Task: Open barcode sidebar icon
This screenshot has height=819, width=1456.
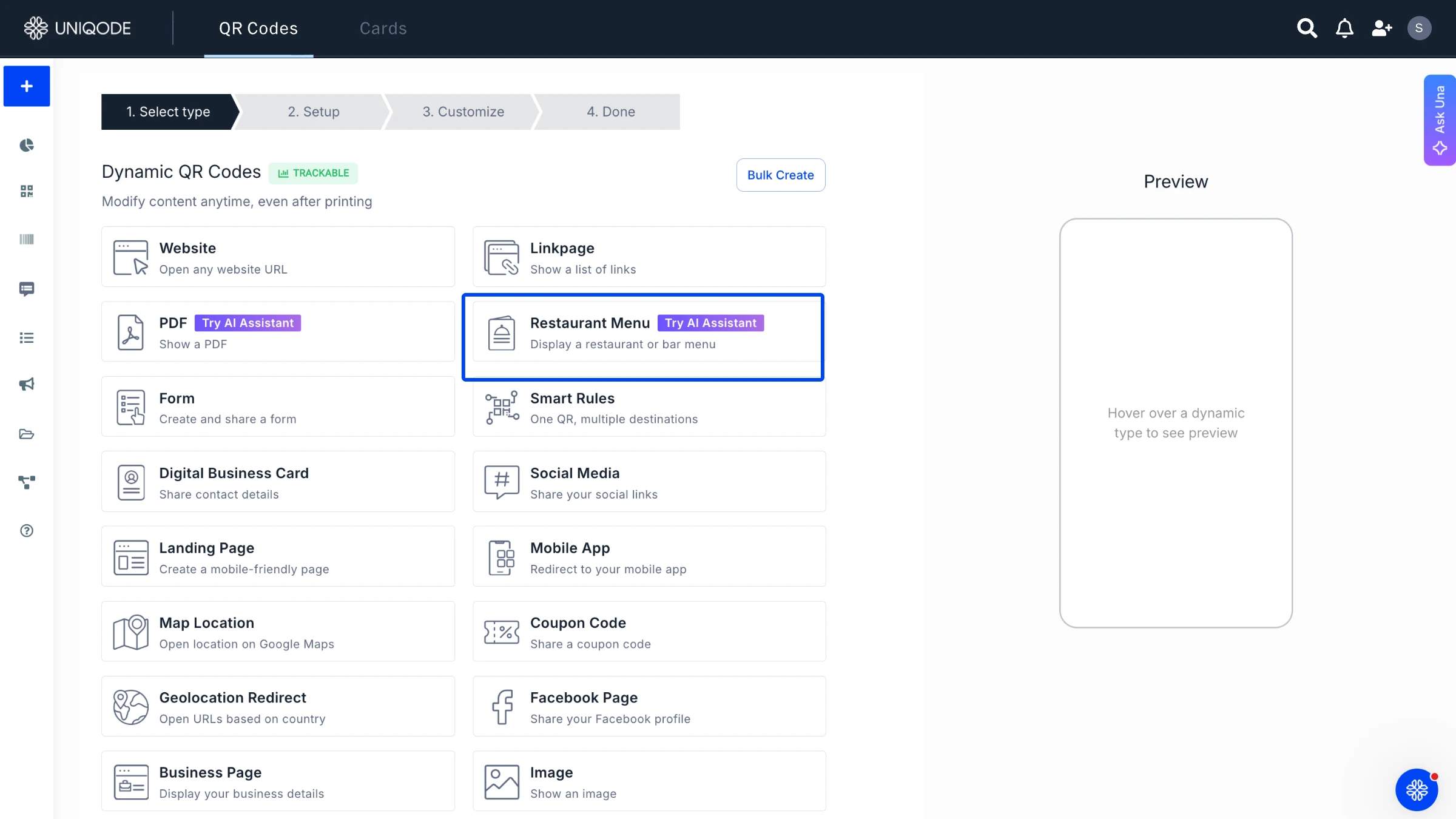Action: pos(27,239)
